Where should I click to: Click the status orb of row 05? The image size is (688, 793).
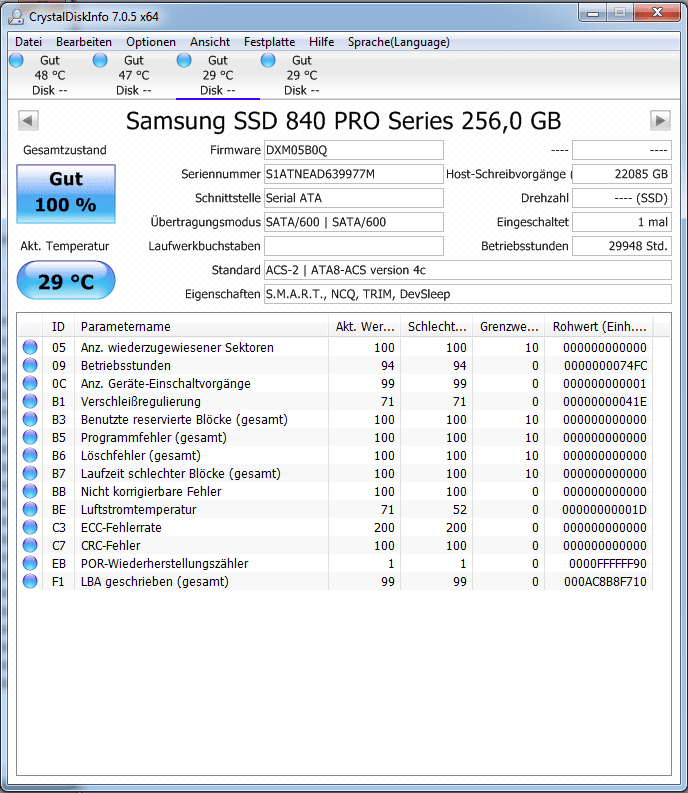30,347
